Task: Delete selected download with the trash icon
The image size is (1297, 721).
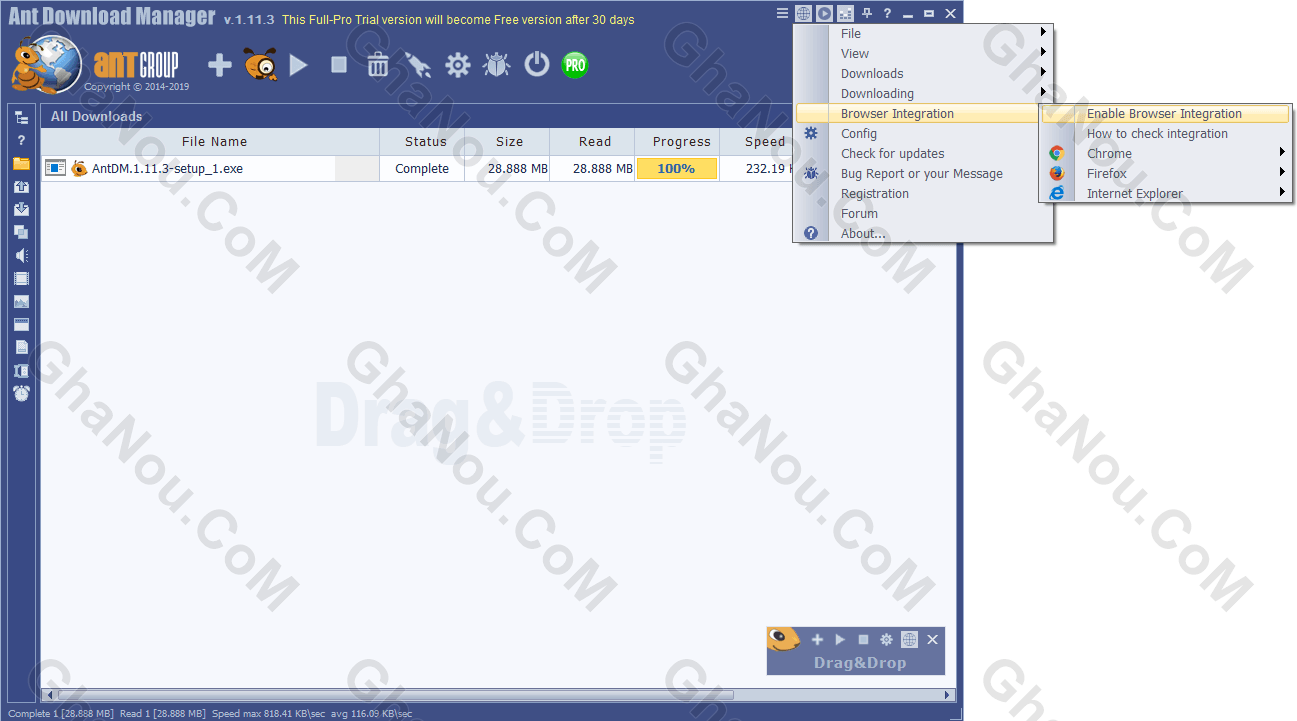Action: click(378, 66)
